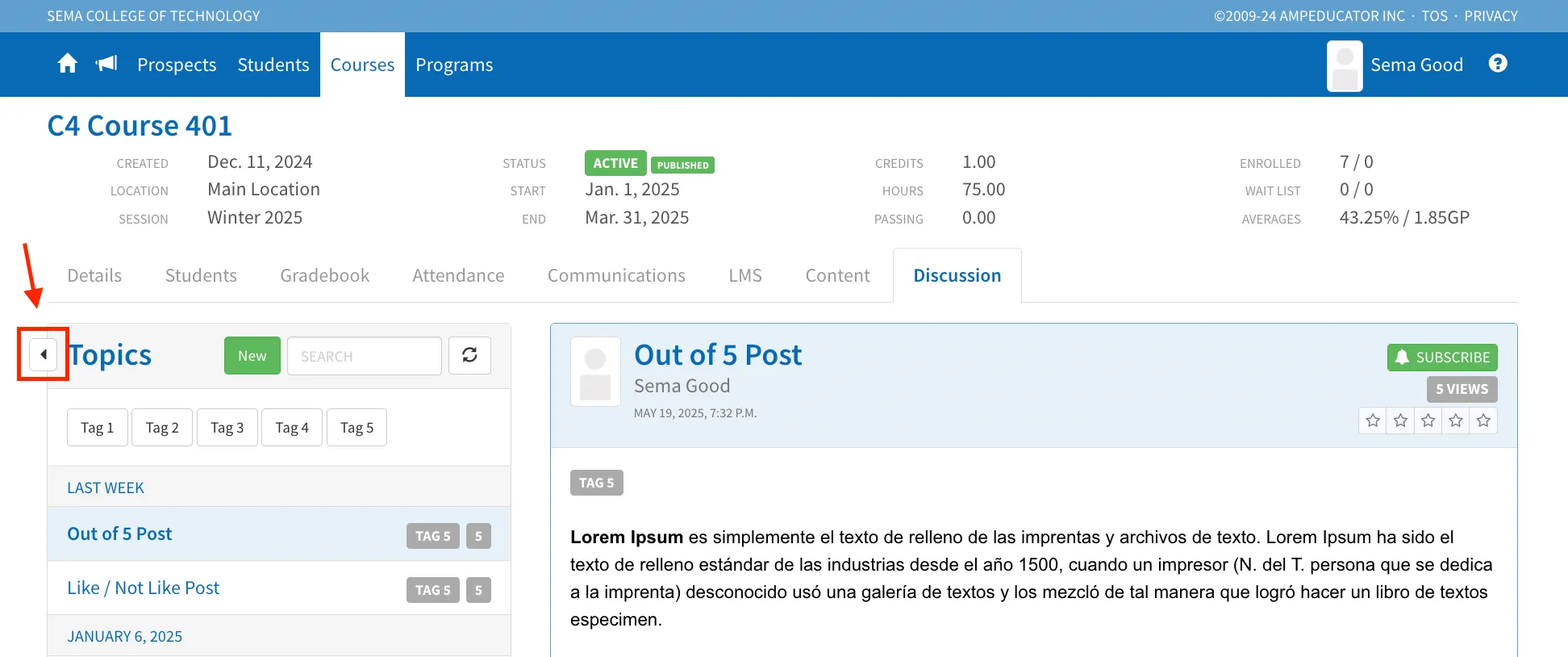Open the megaphone announcements icon
Screen dimensions: 1568x657
click(106, 64)
